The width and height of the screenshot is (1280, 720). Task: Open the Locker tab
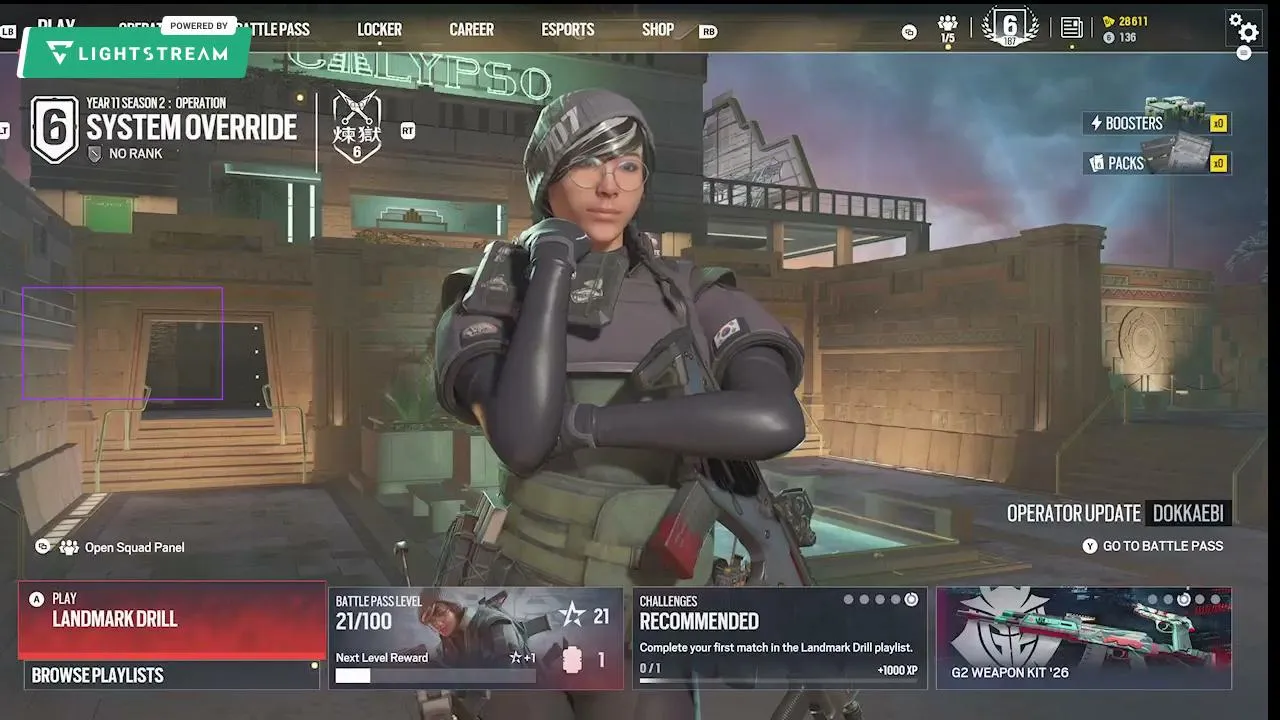click(x=379, y=29)
